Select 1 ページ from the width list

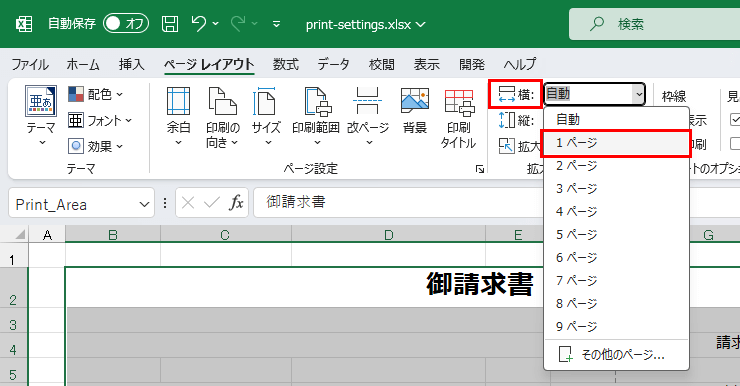(x=616, y=143)
